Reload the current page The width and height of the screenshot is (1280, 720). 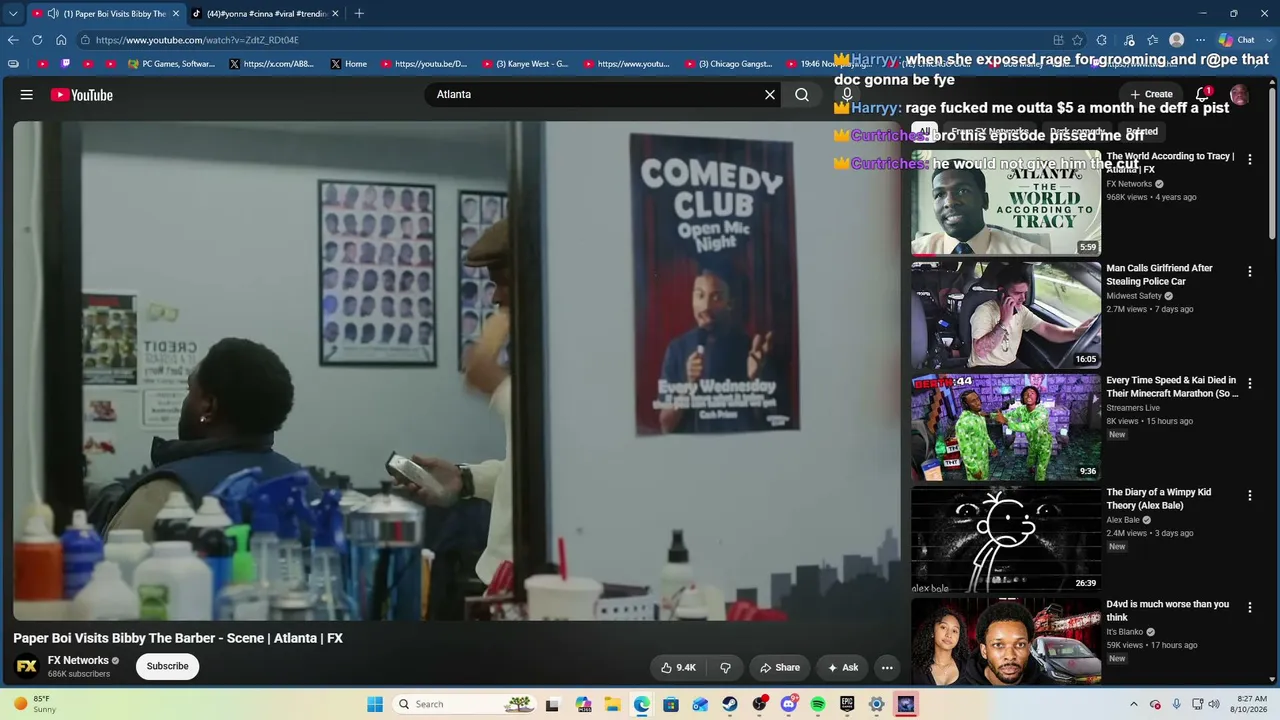click(37, 40)
